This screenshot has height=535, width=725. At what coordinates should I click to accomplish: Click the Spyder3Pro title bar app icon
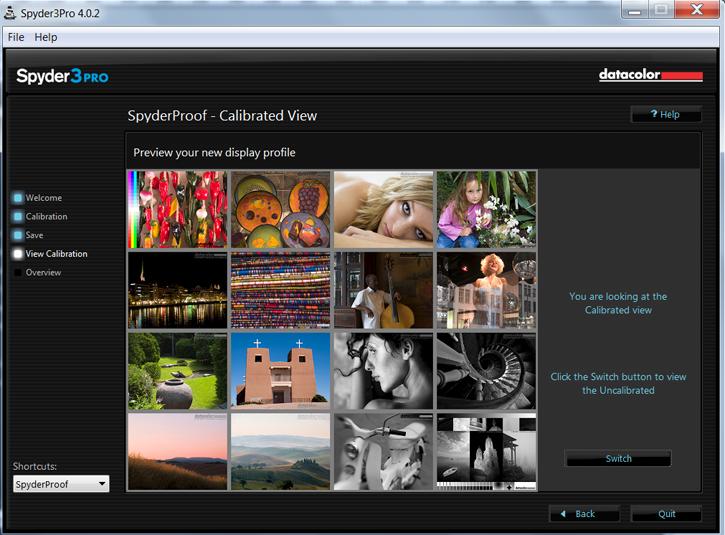pos(9,13)
